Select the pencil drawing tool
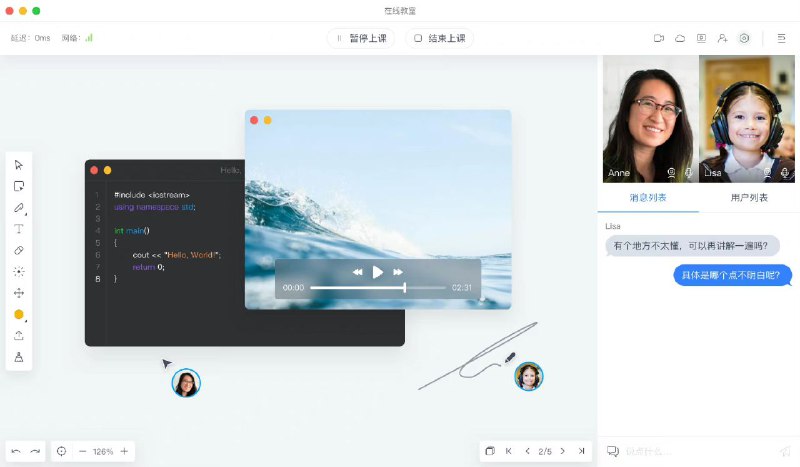This screenshot has height=467, width=800. [19, 208]
